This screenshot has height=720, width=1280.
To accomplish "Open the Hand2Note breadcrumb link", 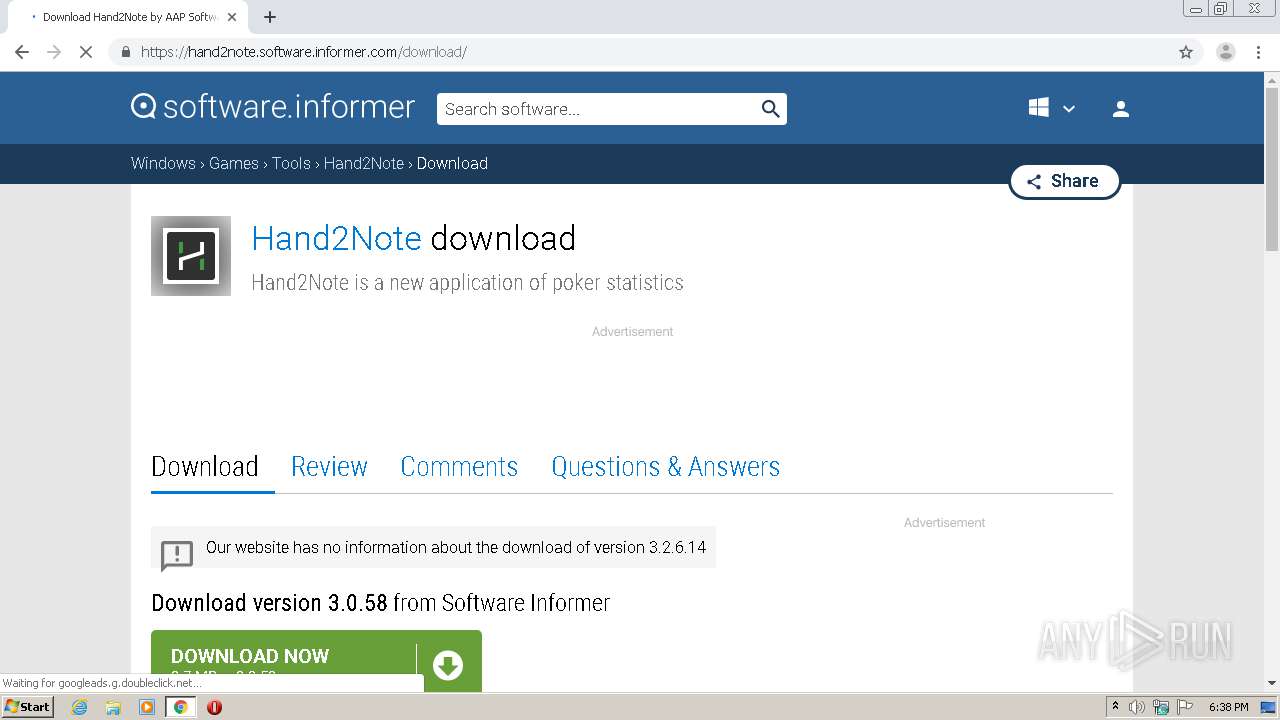I will pos(364,163).
